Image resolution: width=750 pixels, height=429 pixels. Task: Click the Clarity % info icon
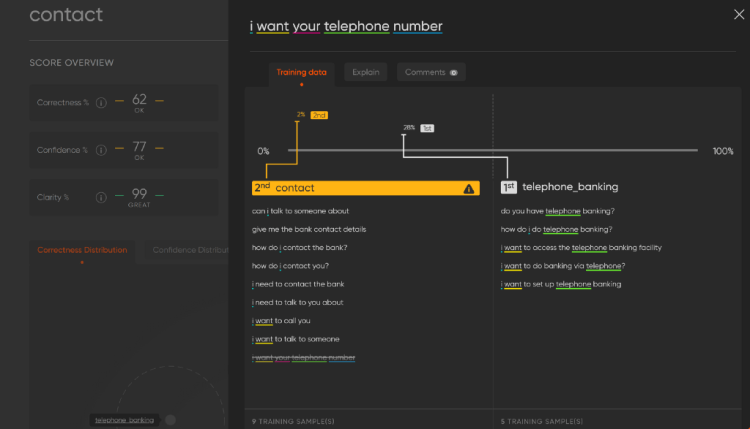coord(101,197)
